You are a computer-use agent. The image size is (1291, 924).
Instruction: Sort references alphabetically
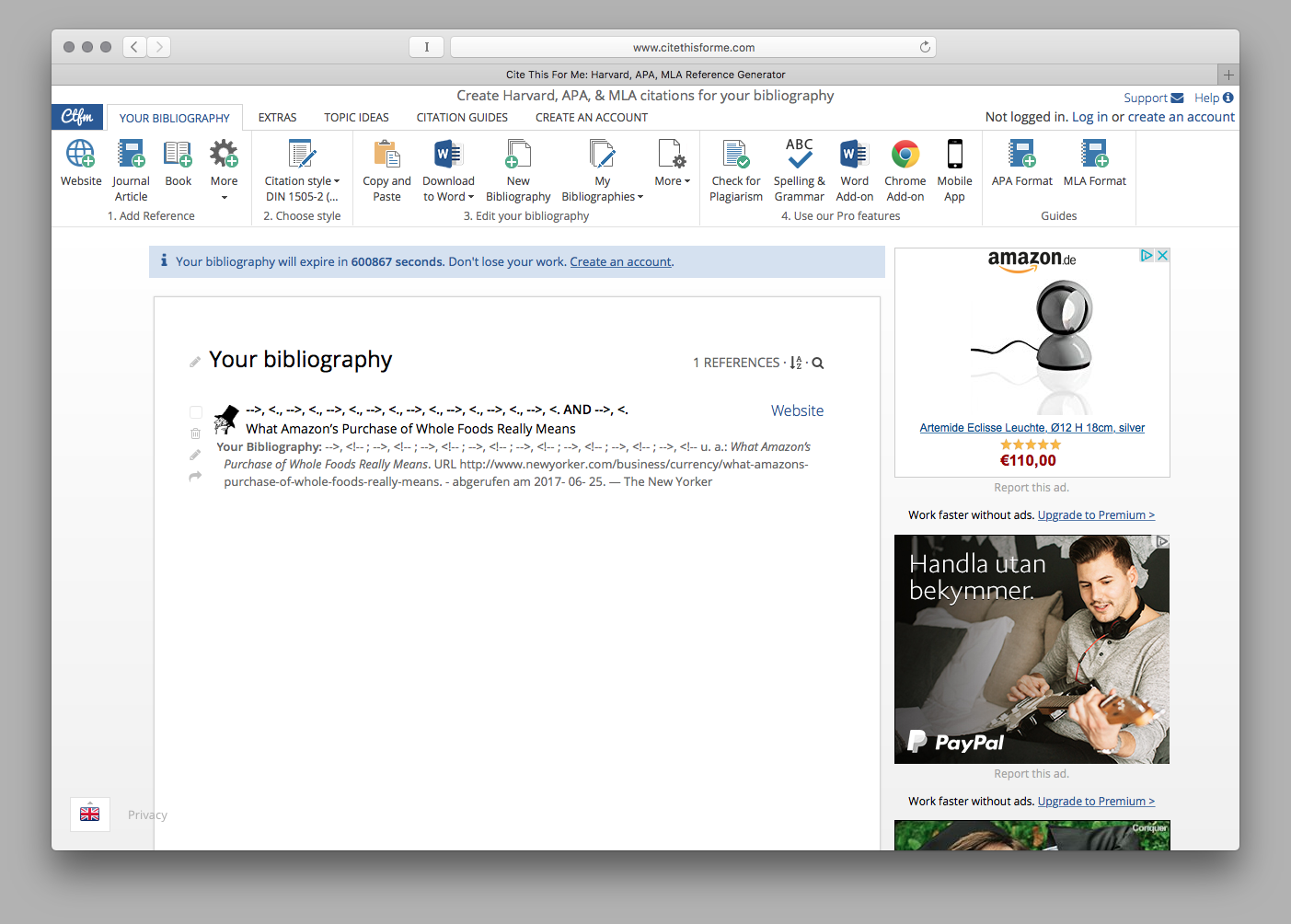click(796, 363)
